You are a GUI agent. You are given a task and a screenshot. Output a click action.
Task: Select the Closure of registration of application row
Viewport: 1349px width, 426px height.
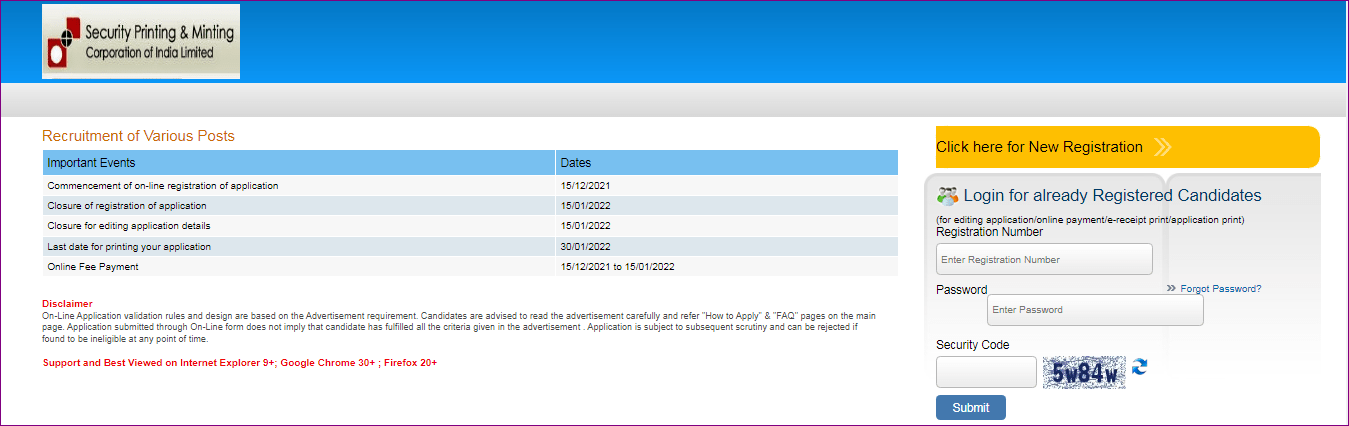(127, 206)
